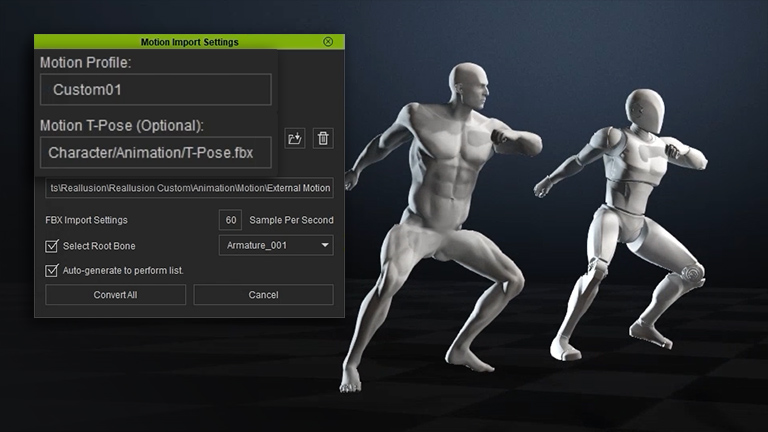This screenshot has width=768, height=432.
Task: Click the FBX Import Settings label
Action: tap(87, 220)
